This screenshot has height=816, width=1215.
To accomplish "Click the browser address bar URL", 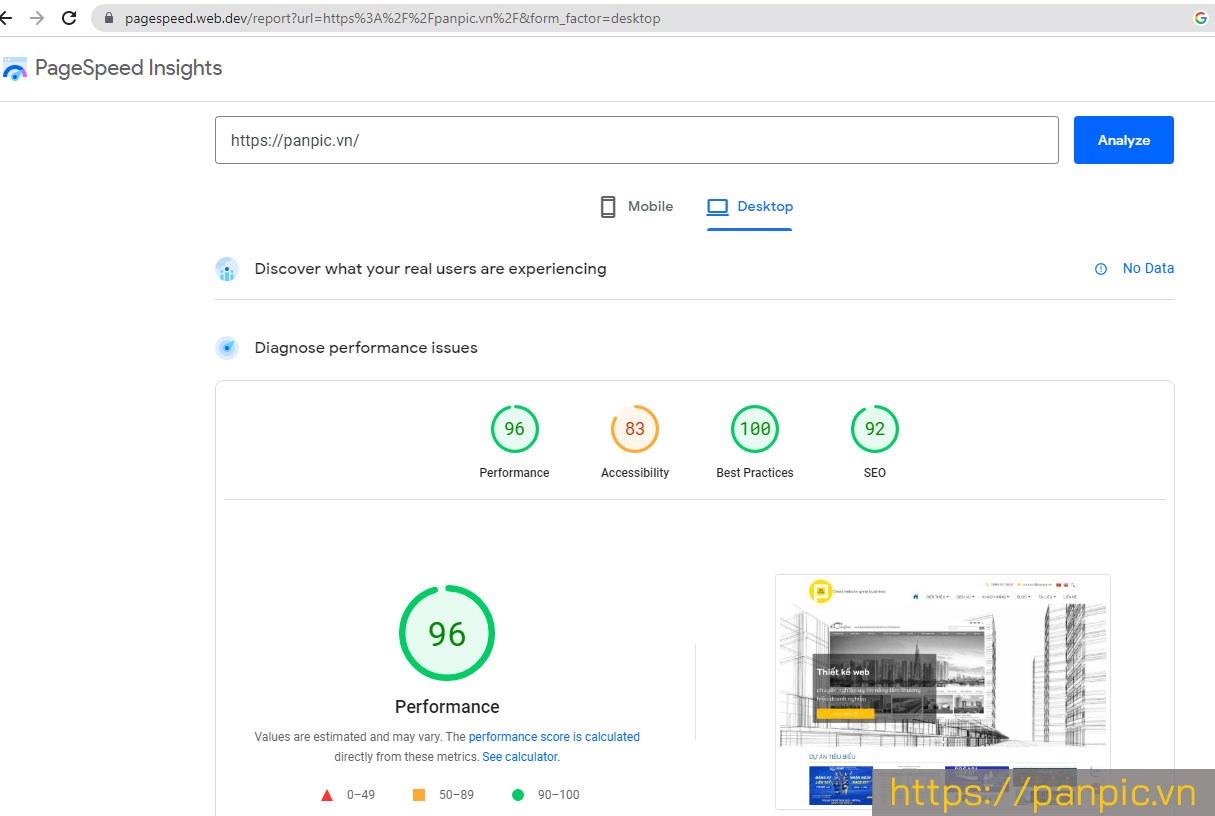I will click(393, 18).
